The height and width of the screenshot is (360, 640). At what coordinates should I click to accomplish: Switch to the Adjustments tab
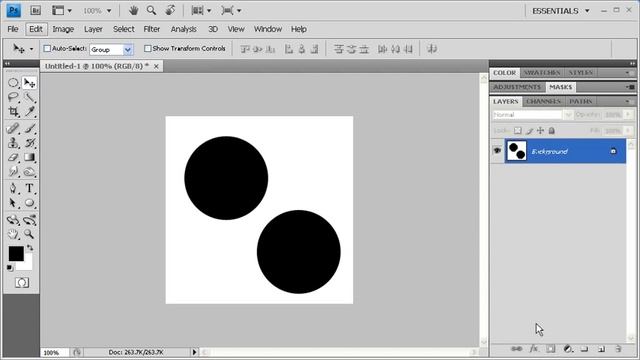click(x=517, y=87)
